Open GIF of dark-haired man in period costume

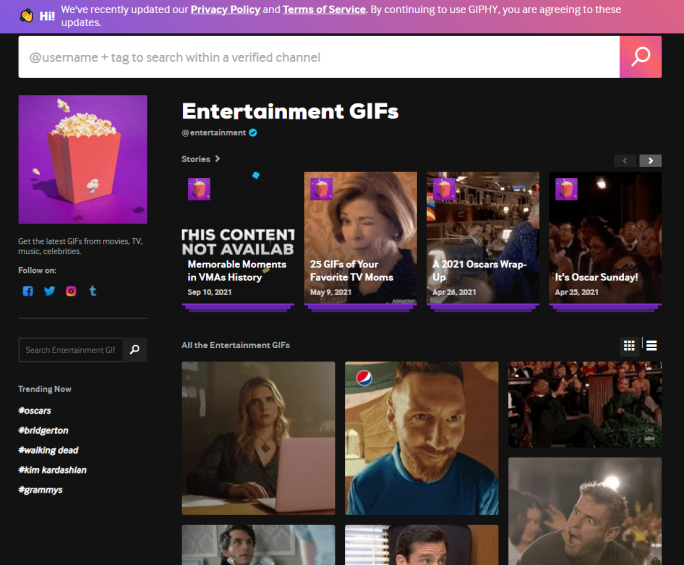click(259, 545)
